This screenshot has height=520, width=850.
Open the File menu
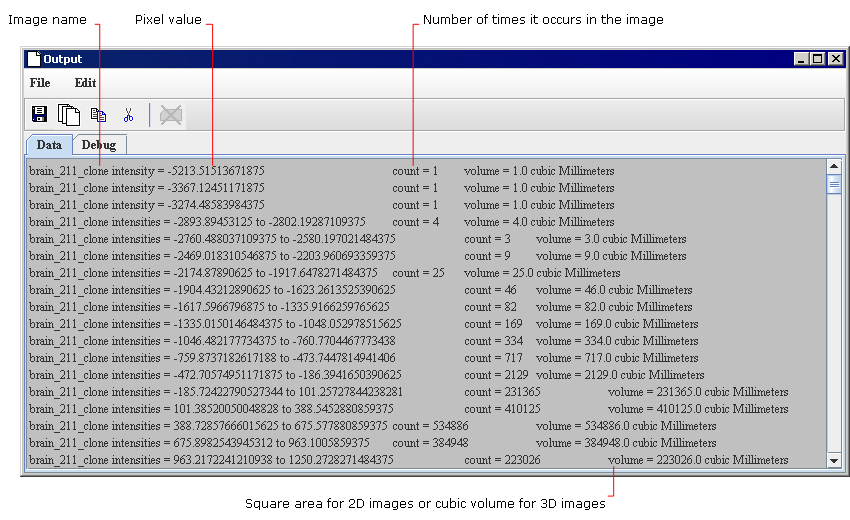click(40, 83)
